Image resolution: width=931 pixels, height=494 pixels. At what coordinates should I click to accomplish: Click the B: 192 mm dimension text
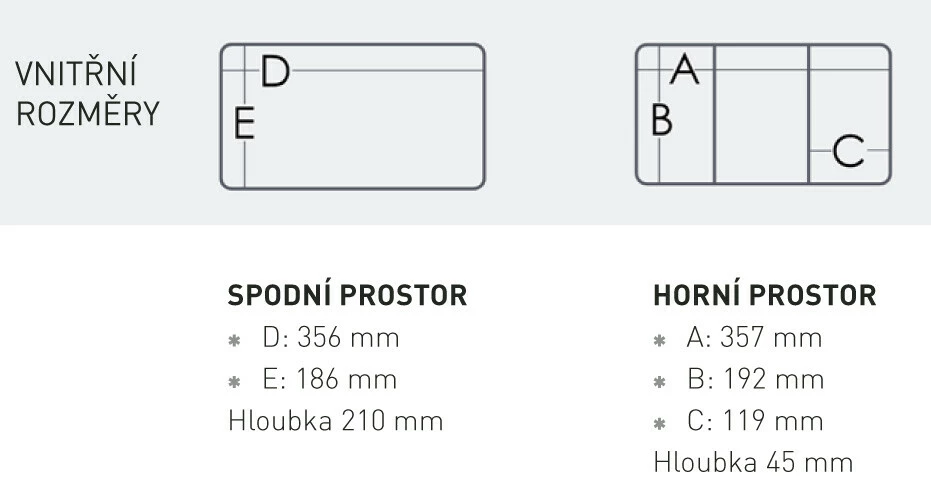coord(754,380)
